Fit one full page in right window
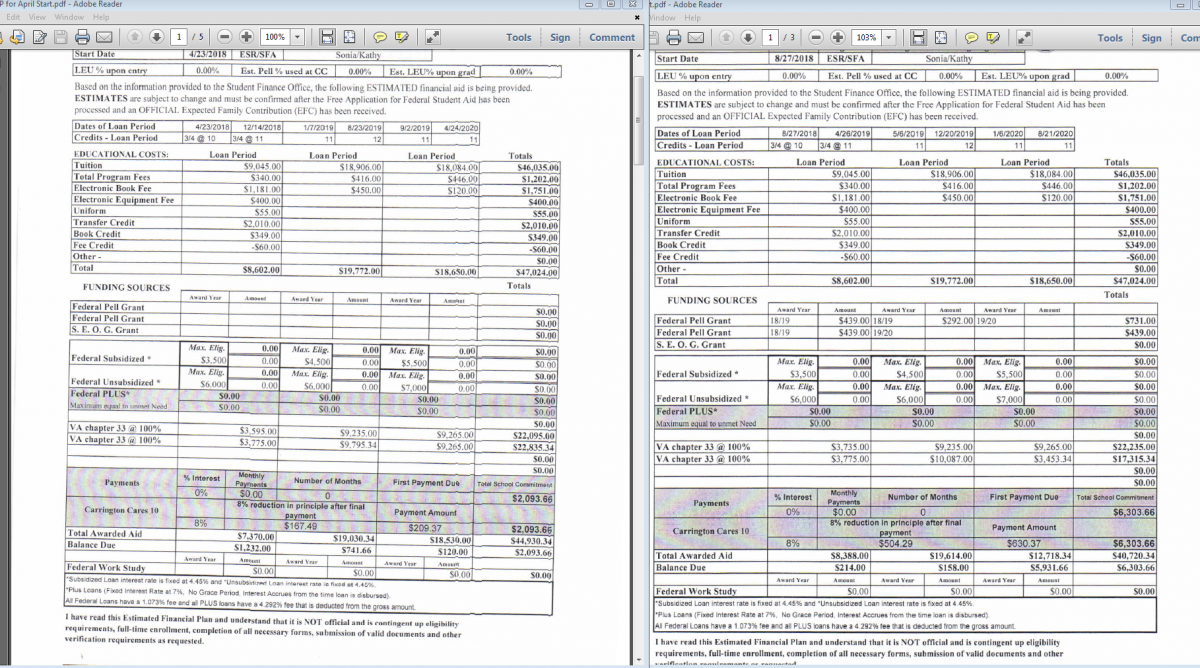1200x668 pixels. click(940, 37)
